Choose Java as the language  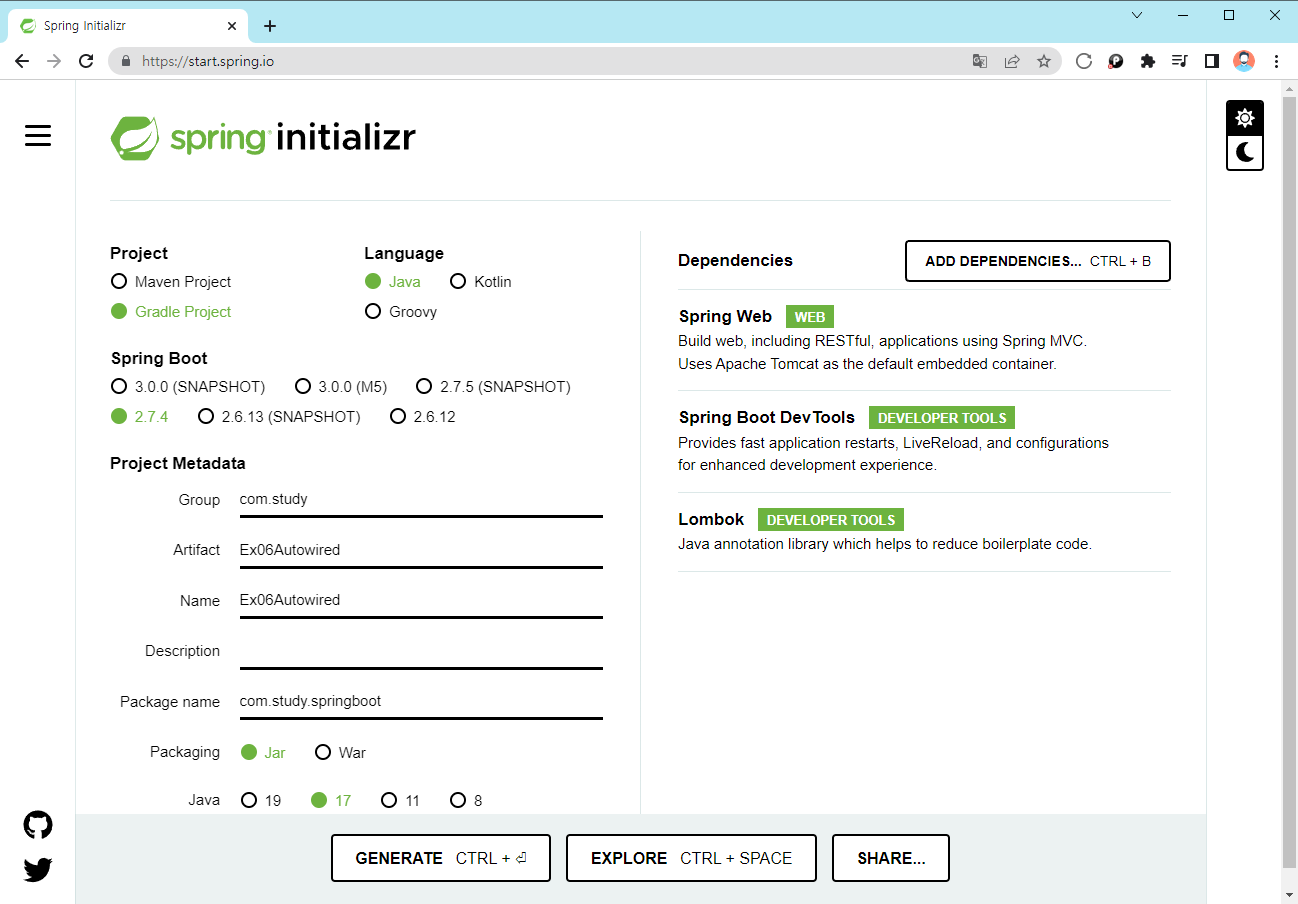[393, 282]
